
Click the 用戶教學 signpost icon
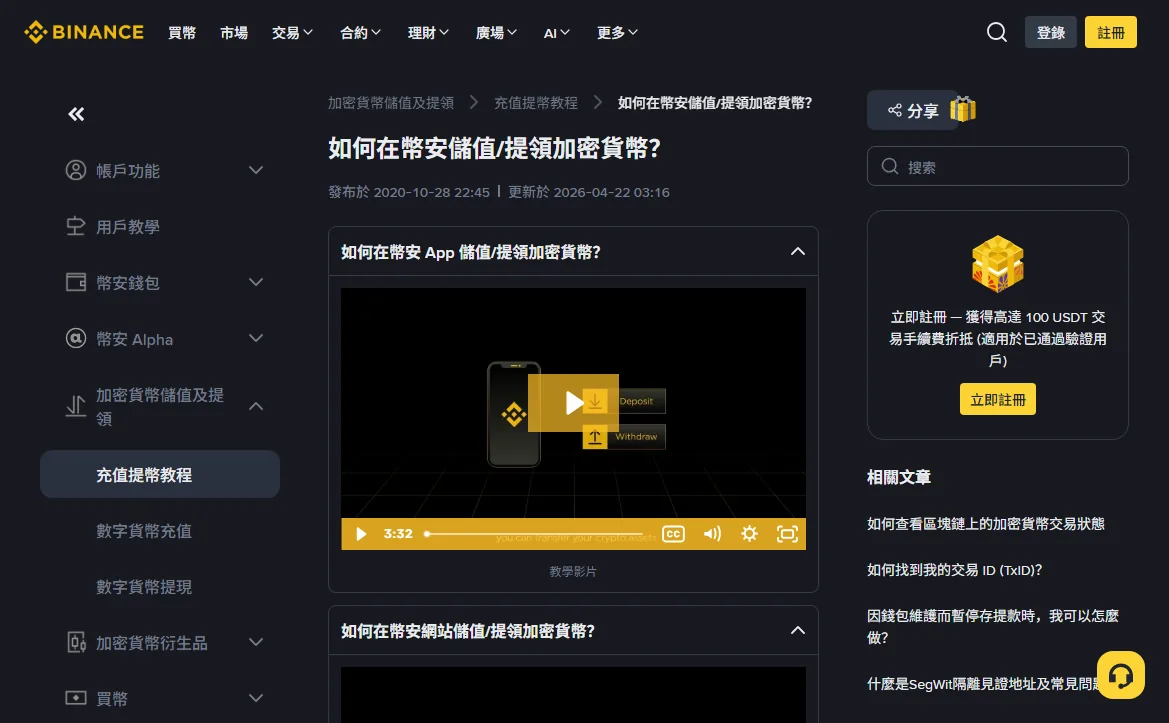tap(76, 227)
